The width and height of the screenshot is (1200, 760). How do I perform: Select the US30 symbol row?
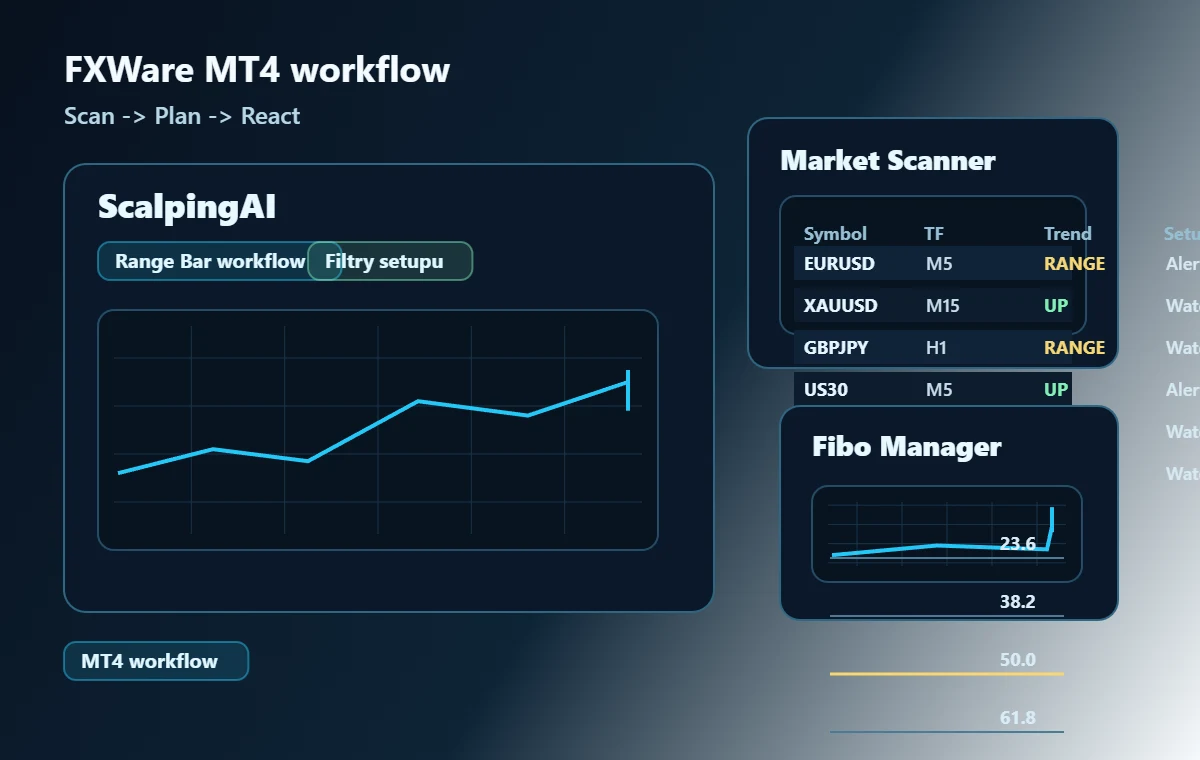(933, 390)
